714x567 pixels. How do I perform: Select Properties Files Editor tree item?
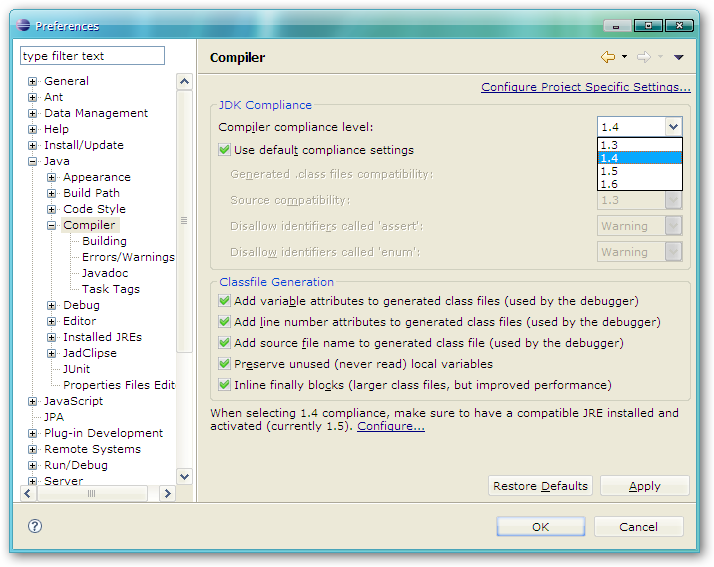pos(119,385)
